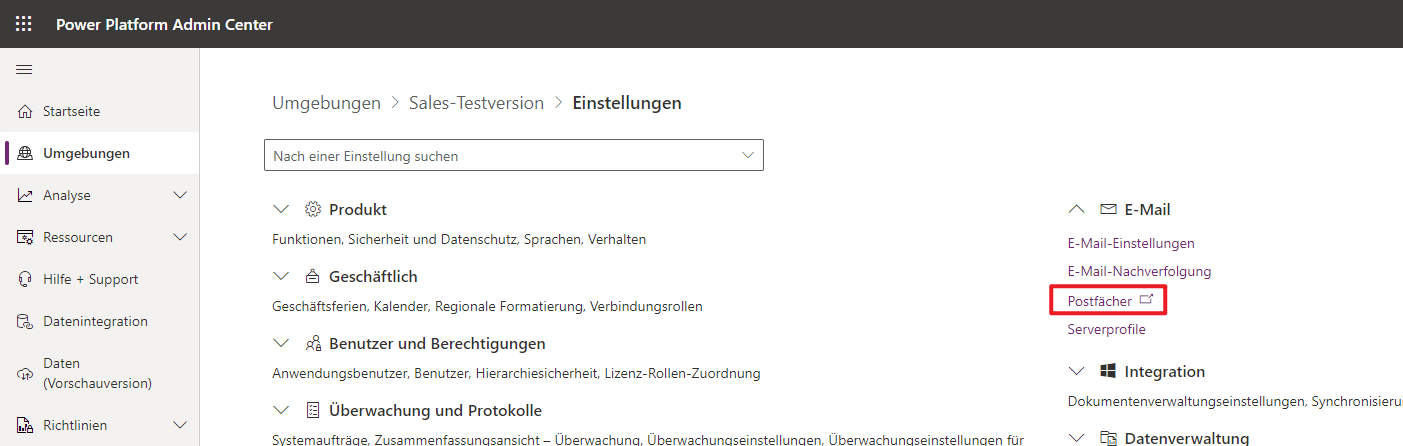
Task: Collapse the E-Mail section chevron
Action: 1077,209
